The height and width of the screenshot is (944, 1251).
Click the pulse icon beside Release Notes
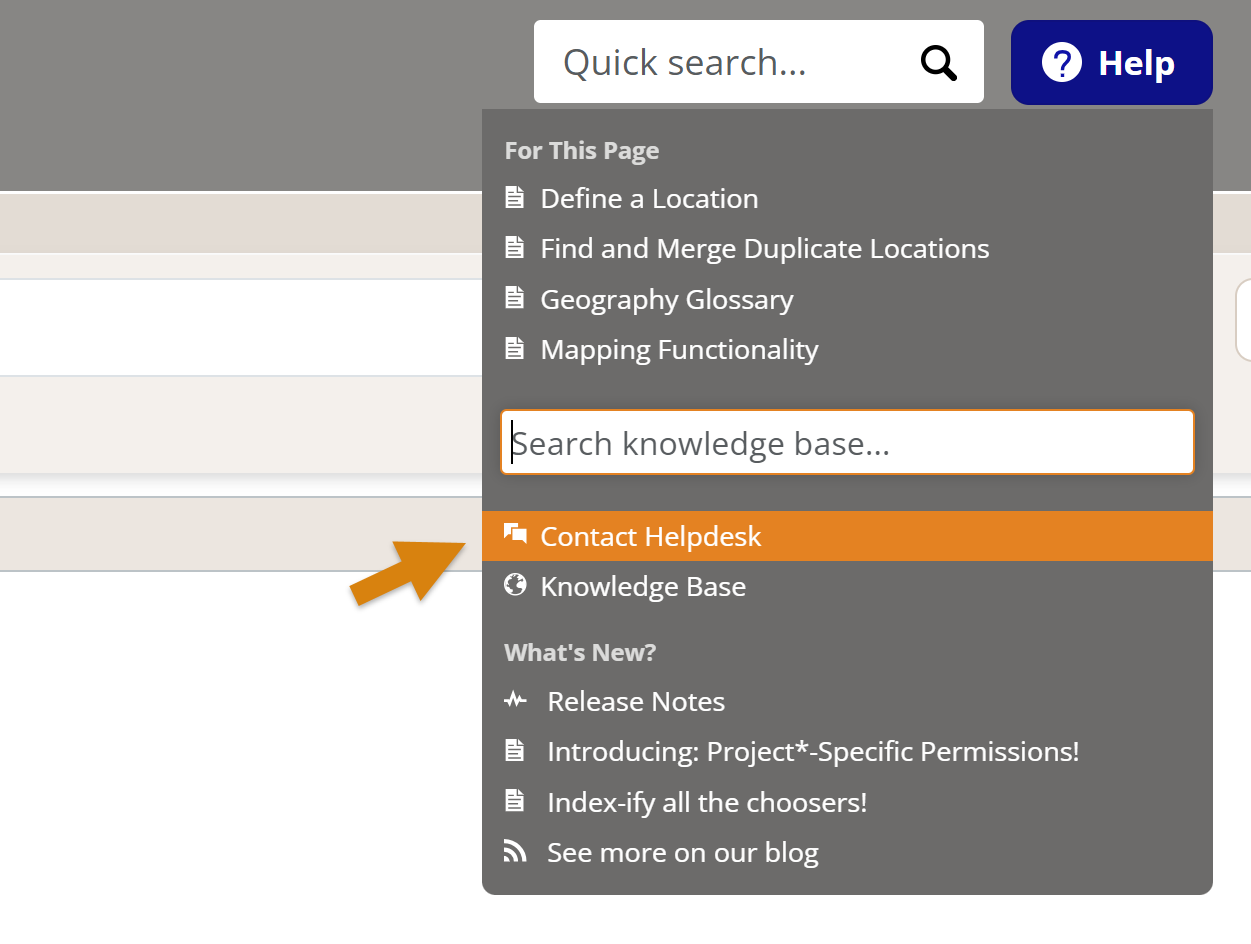point(515,701)
